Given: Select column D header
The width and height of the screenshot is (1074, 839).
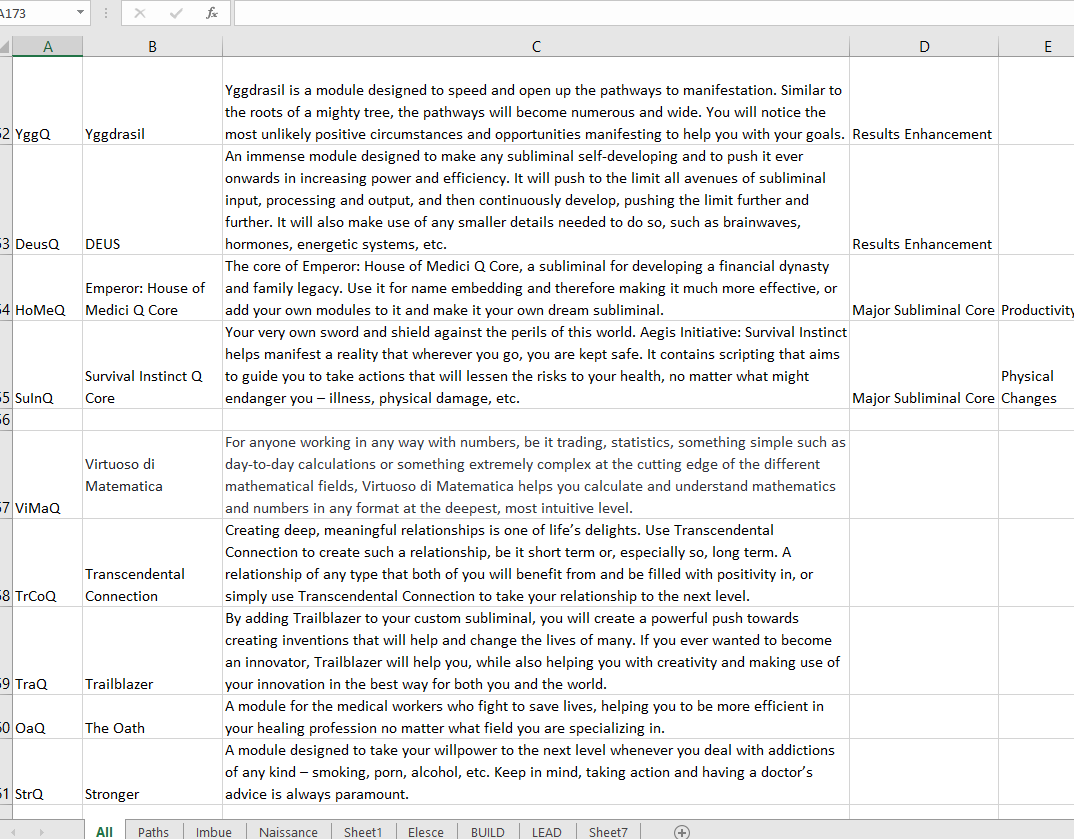Looking at the screenshot, I should coord(924,47).
